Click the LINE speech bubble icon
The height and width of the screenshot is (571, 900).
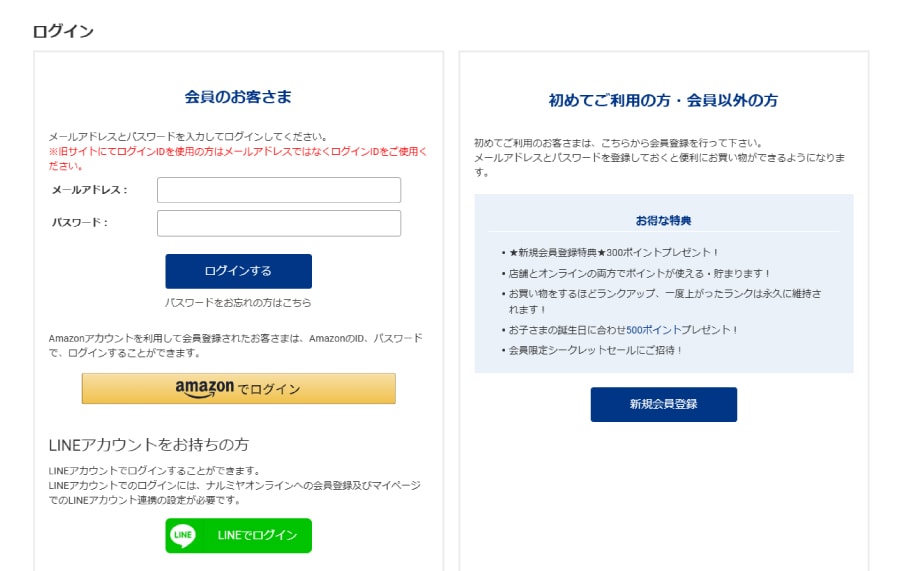pyautogui.click(x=183, y=535)
